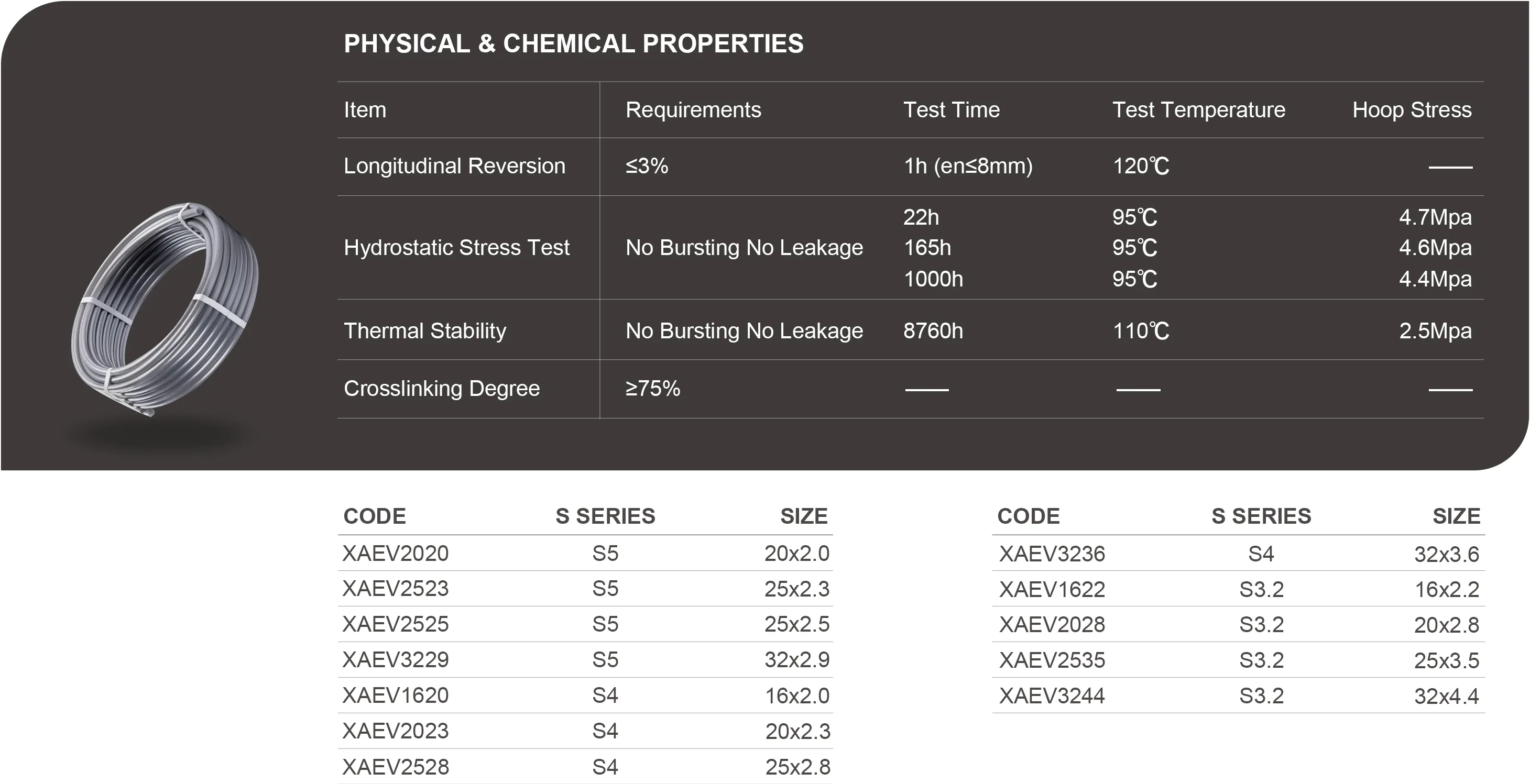Click the Hydrostatic Stress Test item
The height and width of the screenshot is (784, 1530).
(x=456, y=248)
